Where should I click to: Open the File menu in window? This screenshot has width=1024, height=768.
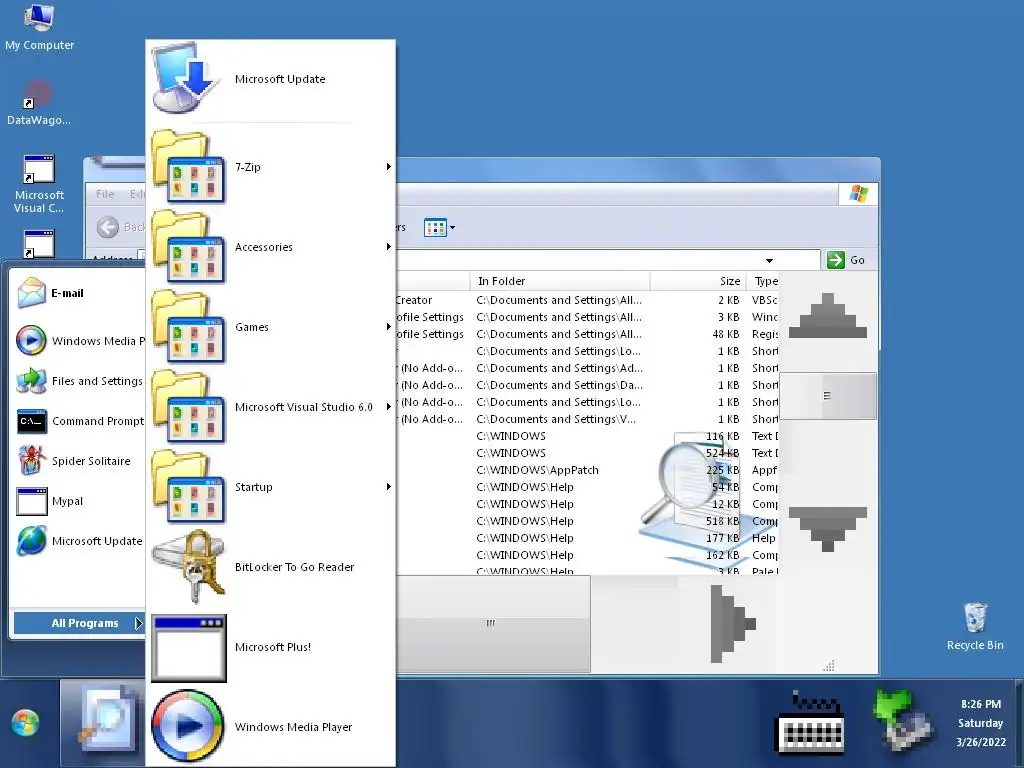click(104, 194)
